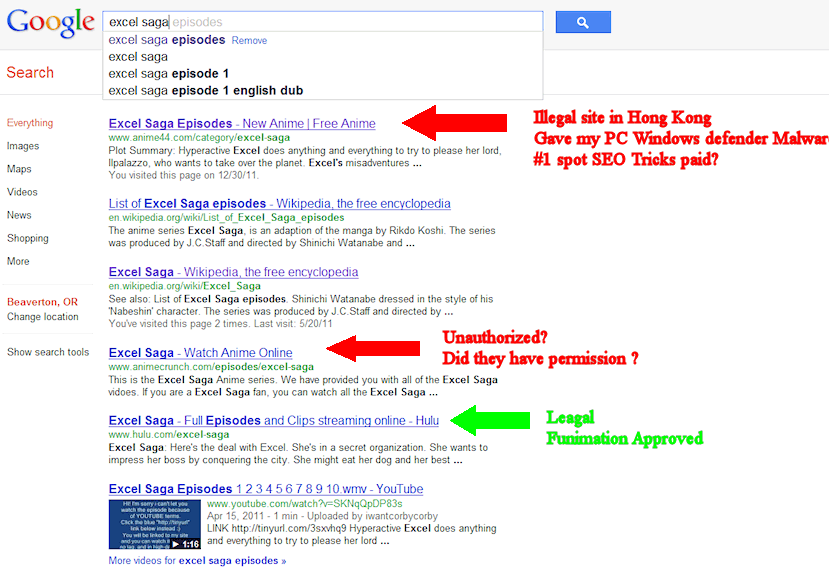Expand Show search tools
The height and width of the screenshot is (568, 829).
[x=48, y=352]
